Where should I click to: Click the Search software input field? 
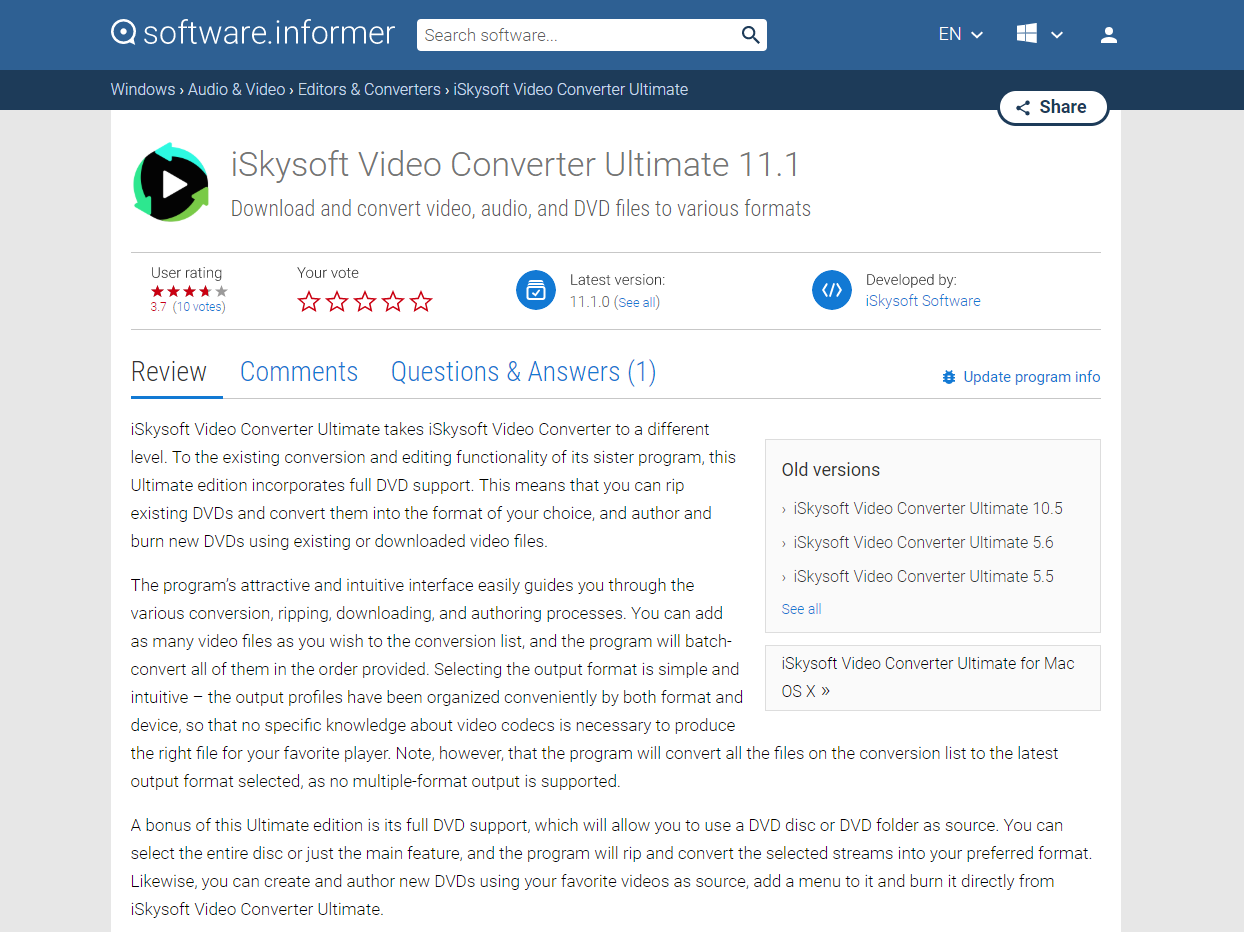pyautogui.click(x=578, y=35)
